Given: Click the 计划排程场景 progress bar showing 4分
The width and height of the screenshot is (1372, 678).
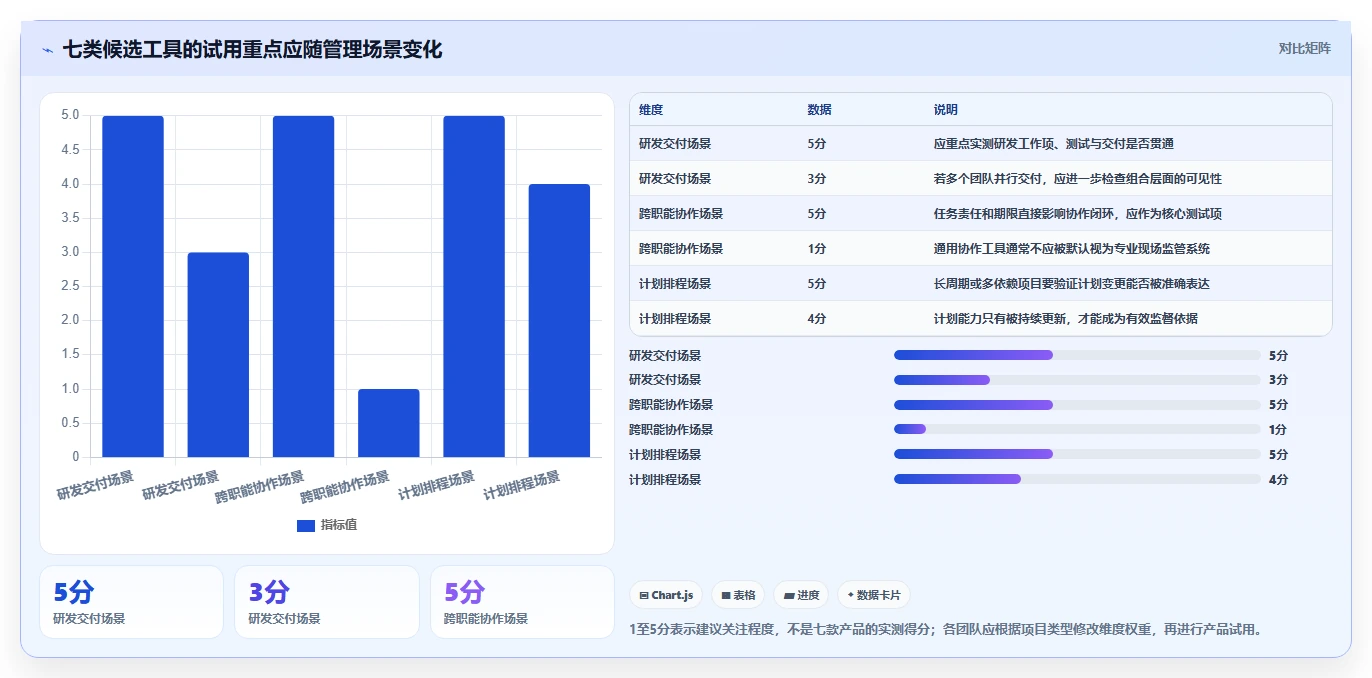Looking at the screenshot, I should click(x=1077, y=479).
